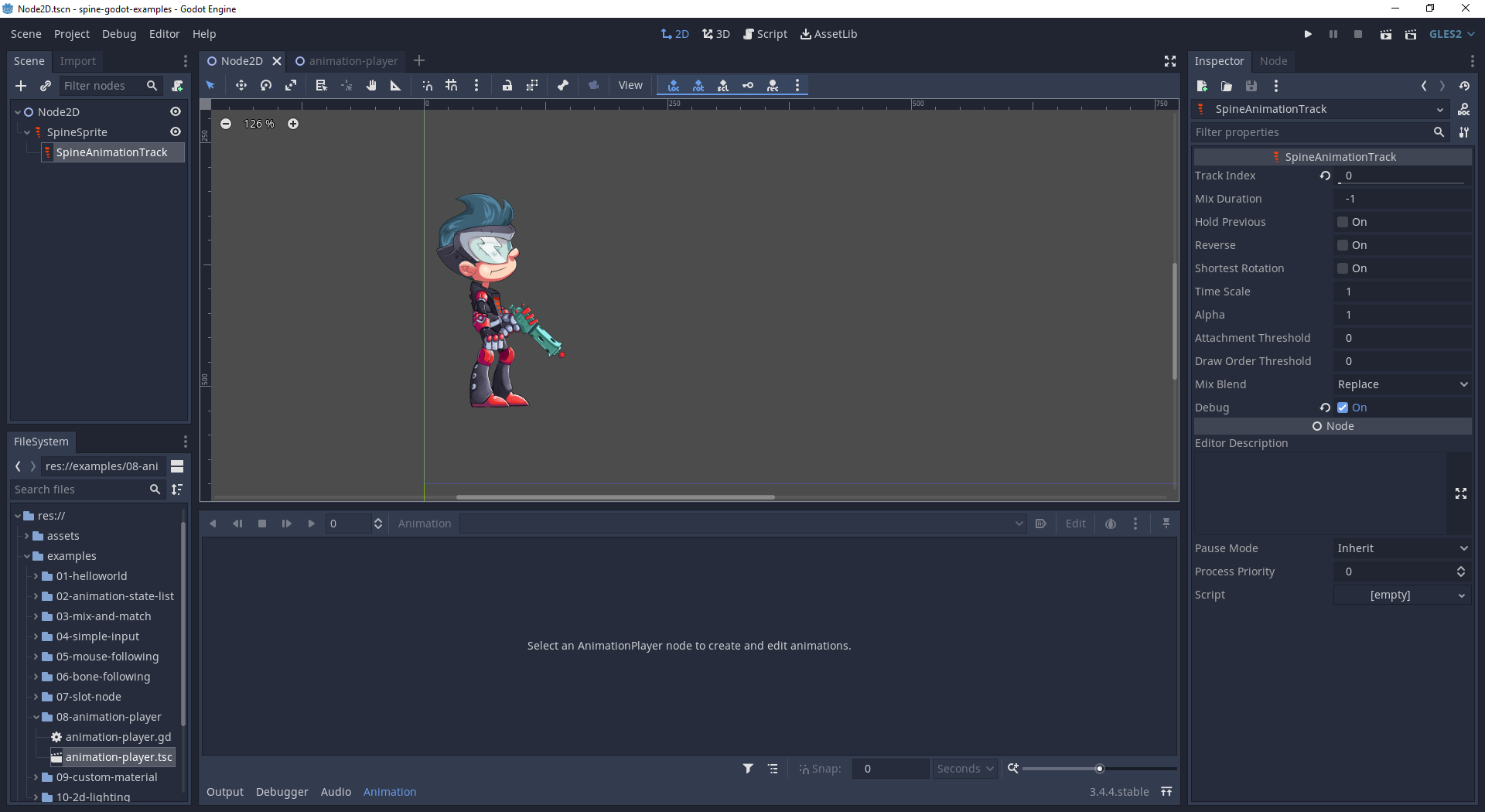Image resolution: width=1485 pixels, height=812 pixels.
Task: Open the Debugger bottom panel
Action: [282, 792]
